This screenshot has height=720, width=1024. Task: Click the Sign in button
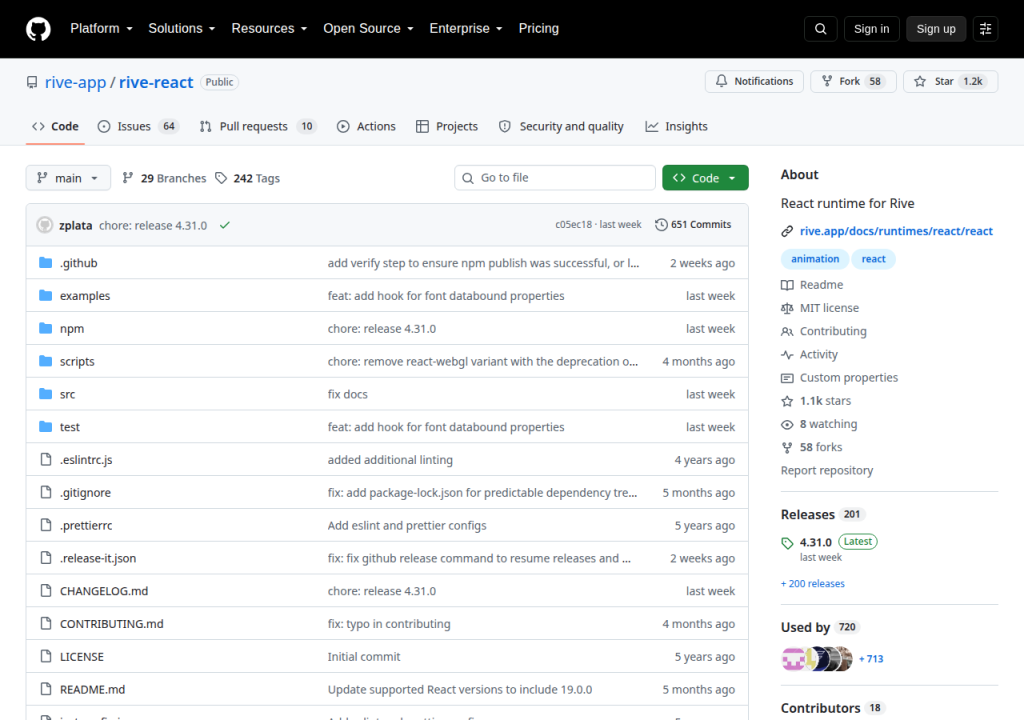click(871, 29)
